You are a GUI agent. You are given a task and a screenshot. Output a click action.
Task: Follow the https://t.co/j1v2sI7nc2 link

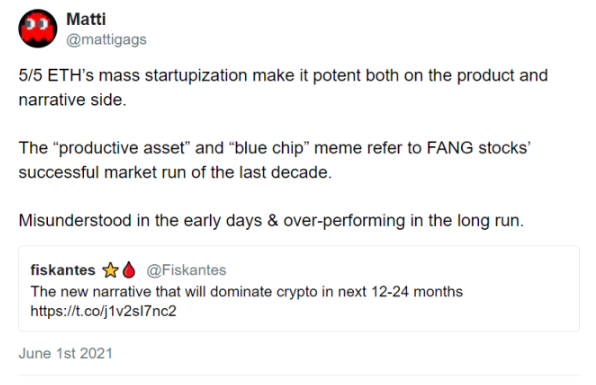[x=103, y=311]
